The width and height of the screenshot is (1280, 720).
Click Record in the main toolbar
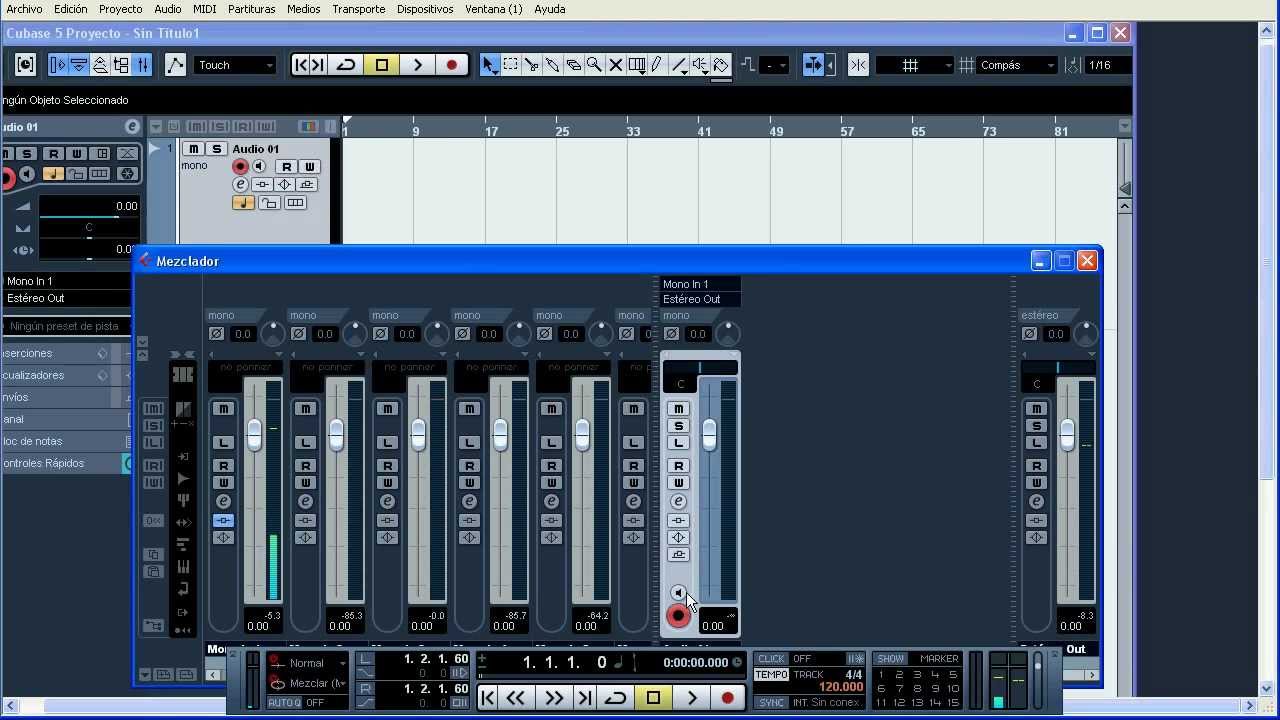point(452,65)
